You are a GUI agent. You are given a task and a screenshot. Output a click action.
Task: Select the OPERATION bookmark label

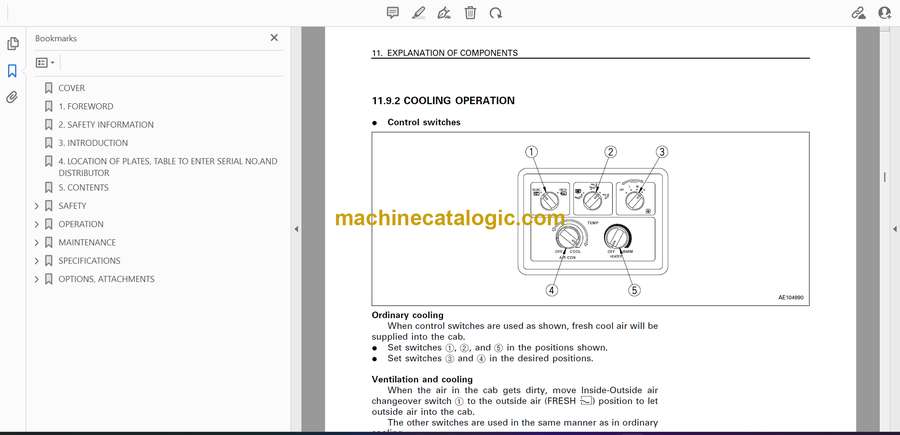tap(81, 224)
